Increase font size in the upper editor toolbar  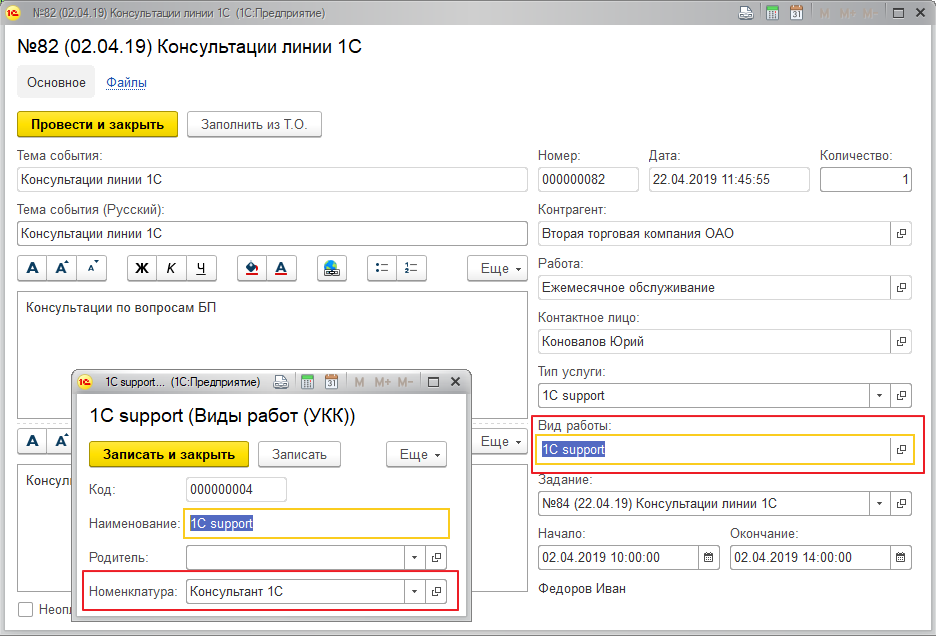tap(62, 269)
